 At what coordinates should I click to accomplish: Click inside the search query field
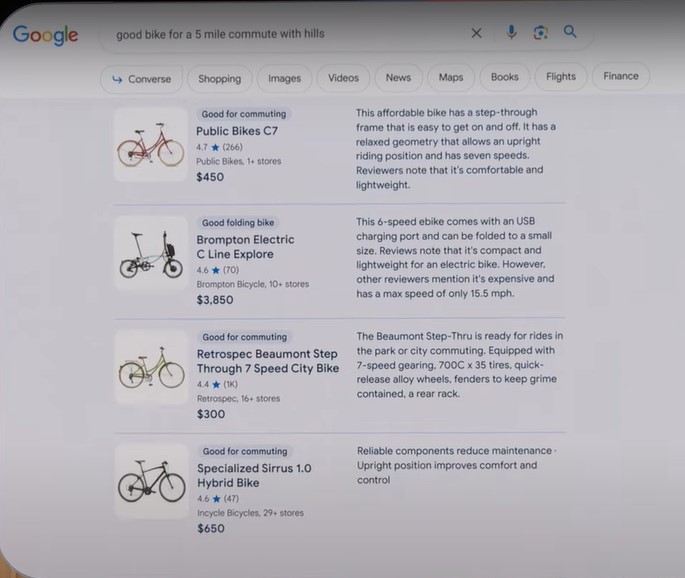[280, 34]
